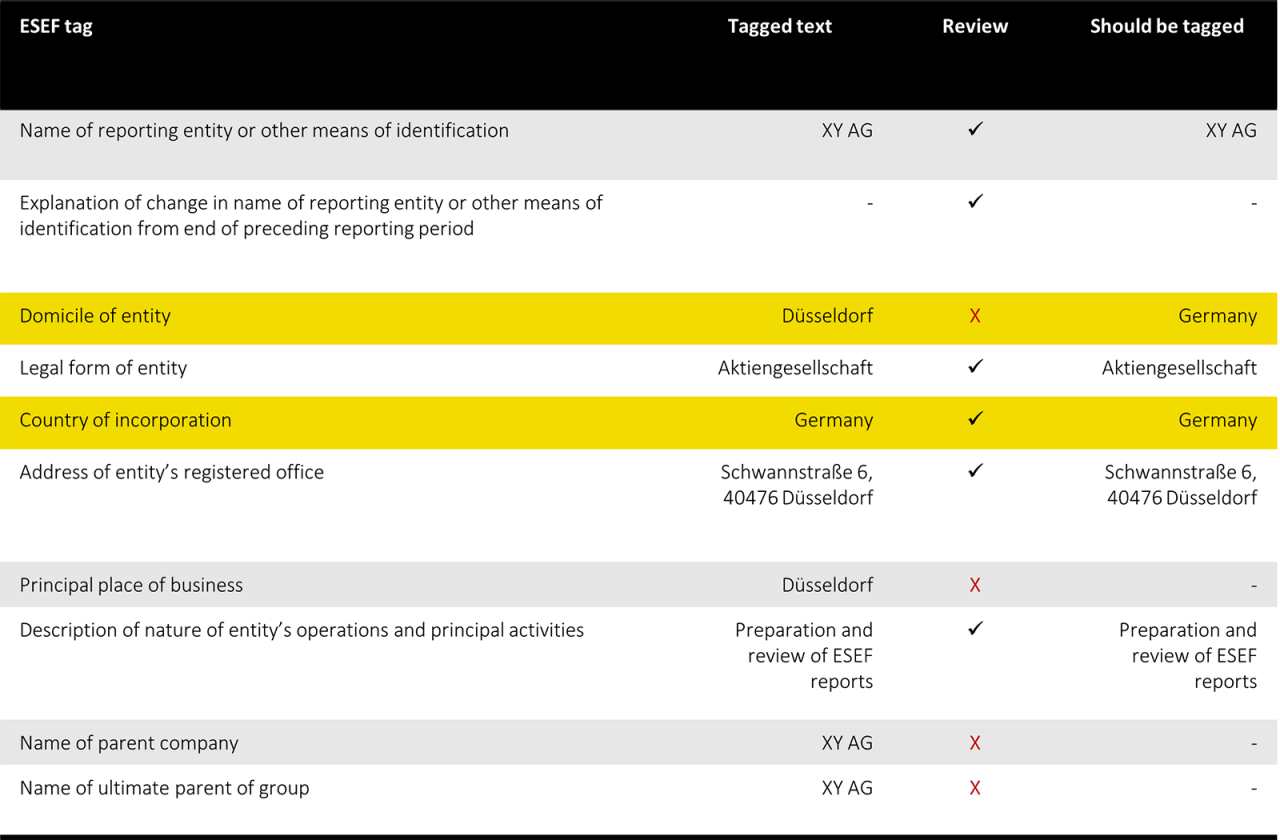Click the 'ESEF tag' column header
Viewport: 1280px width, 840px height.
(56, 27)
